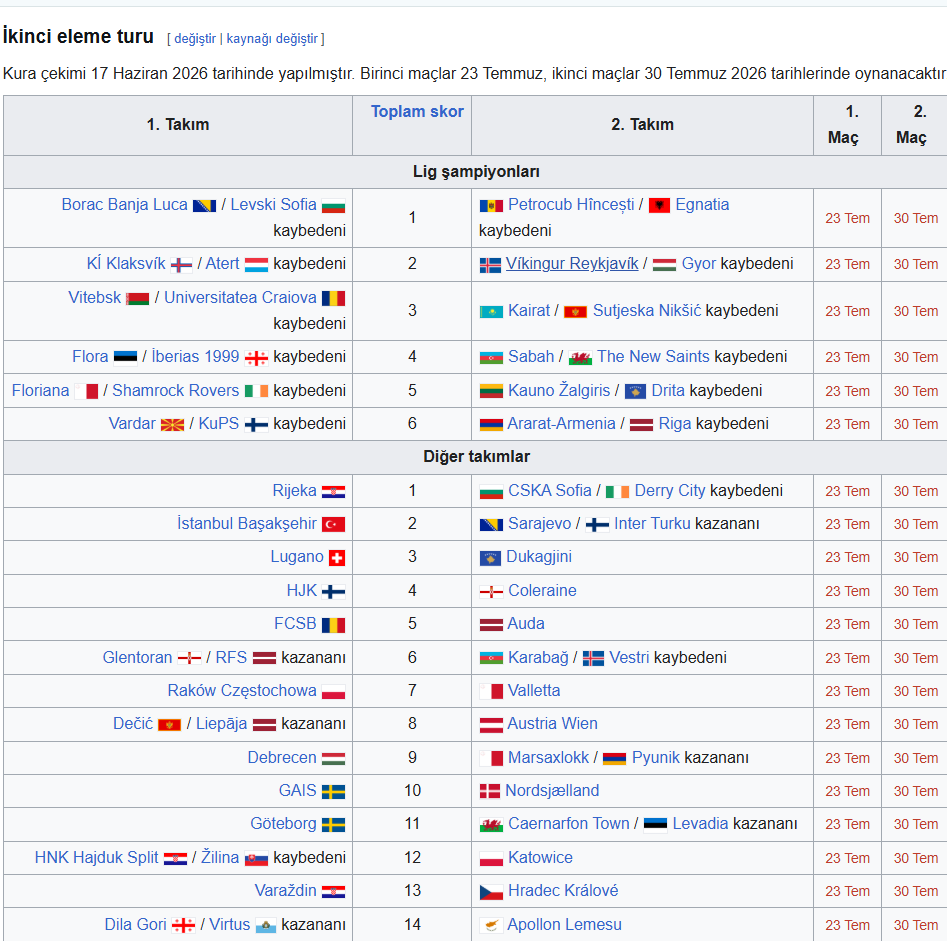Open the İstanbul Başakşehir link
The image size is (947, 941).
point(246,524)
